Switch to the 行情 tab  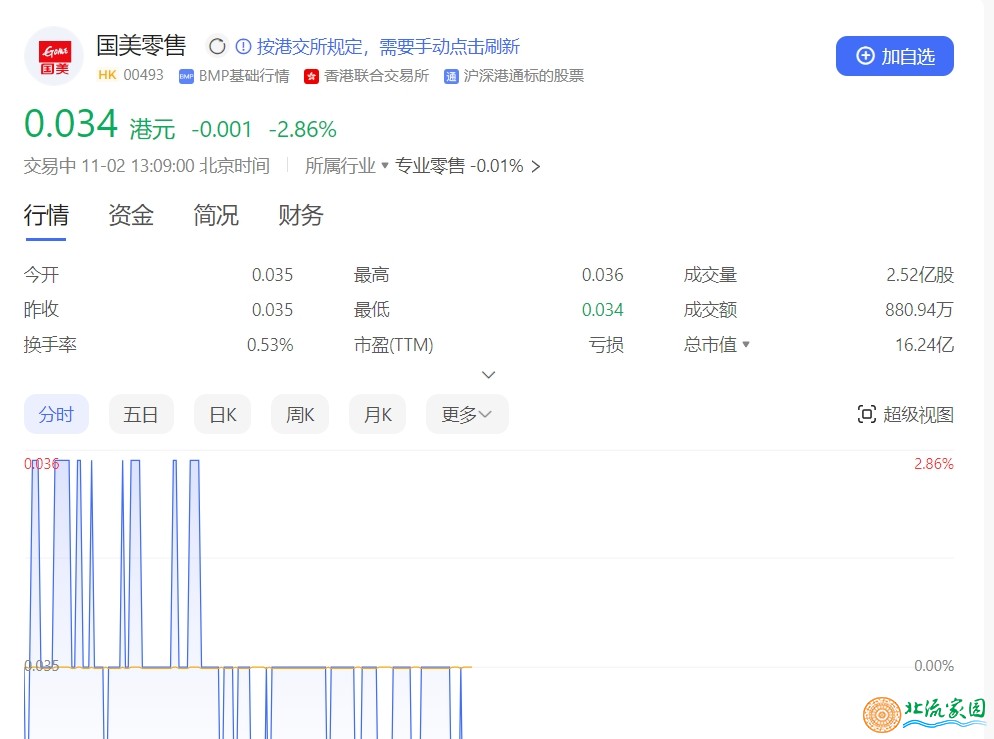(46, 215)
